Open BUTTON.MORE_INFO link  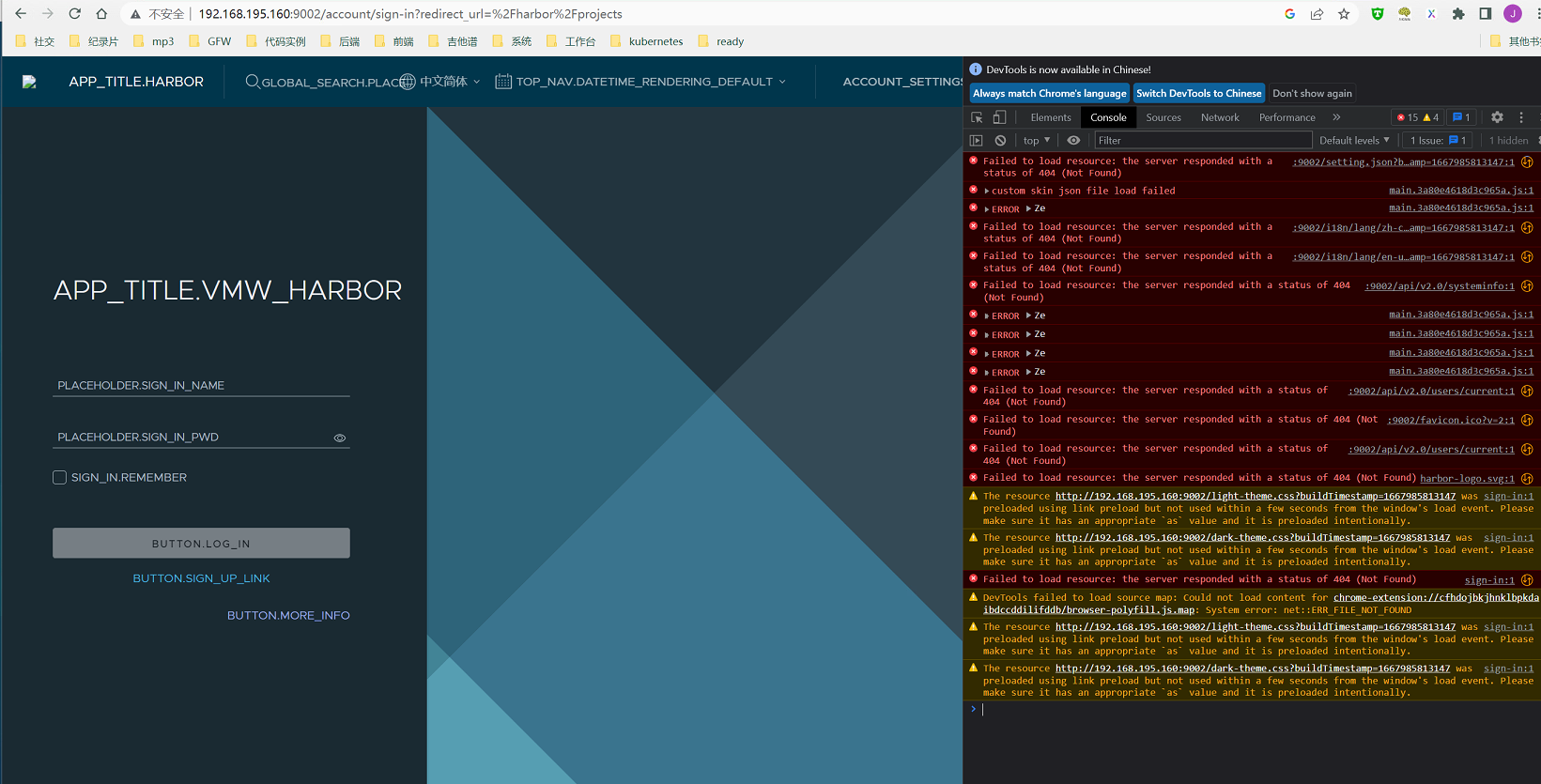(288, 615)
